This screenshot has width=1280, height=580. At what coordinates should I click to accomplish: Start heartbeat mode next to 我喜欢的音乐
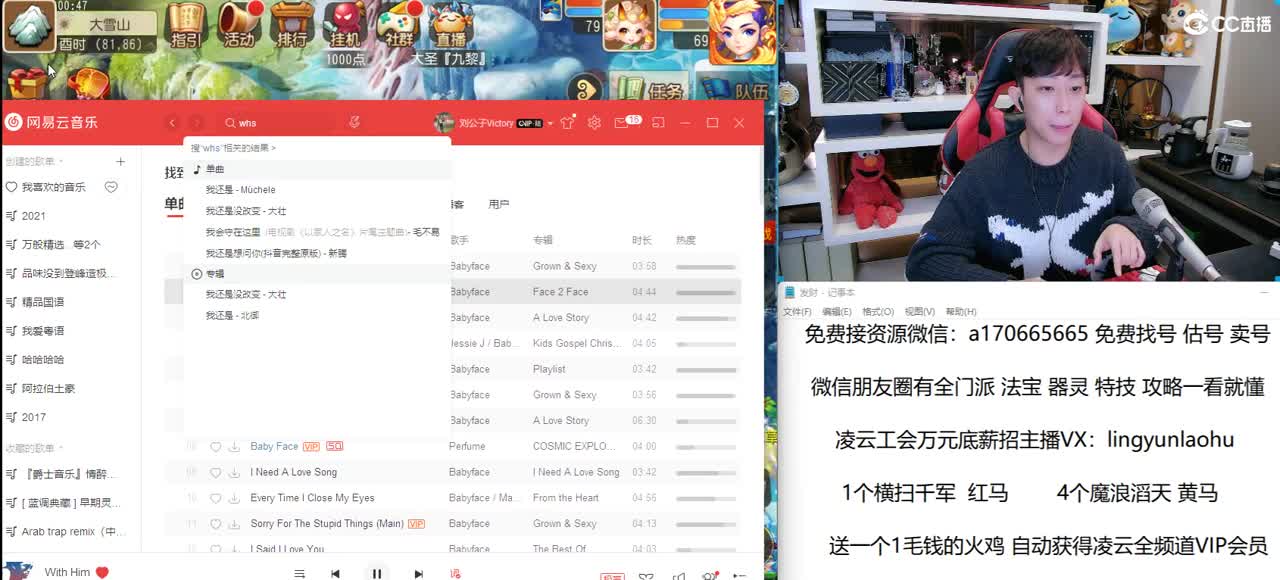[111, 187]
